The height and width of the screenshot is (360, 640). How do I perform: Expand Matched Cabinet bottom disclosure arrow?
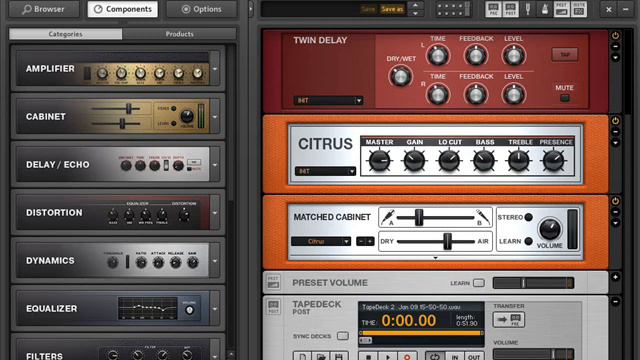tap(436, 258)
